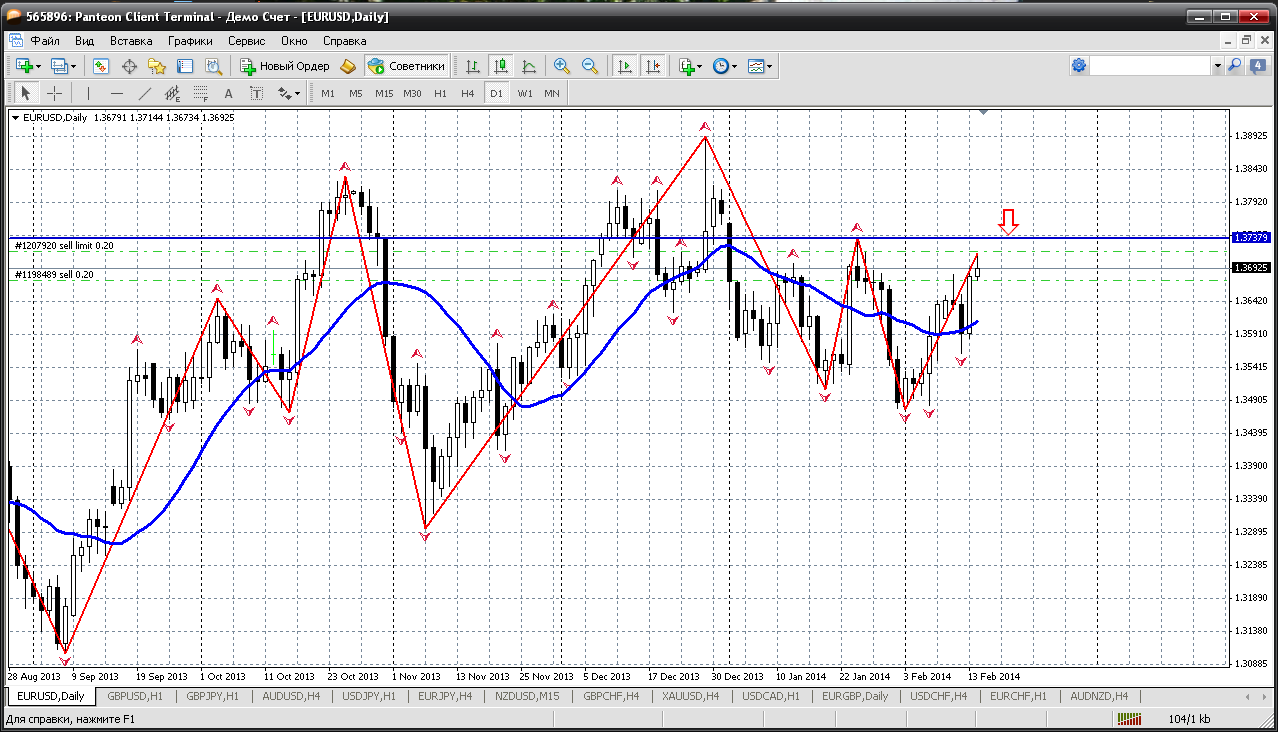Pick the text label tool
Viewport: 1278px width, 732px height.
(228, 93)
